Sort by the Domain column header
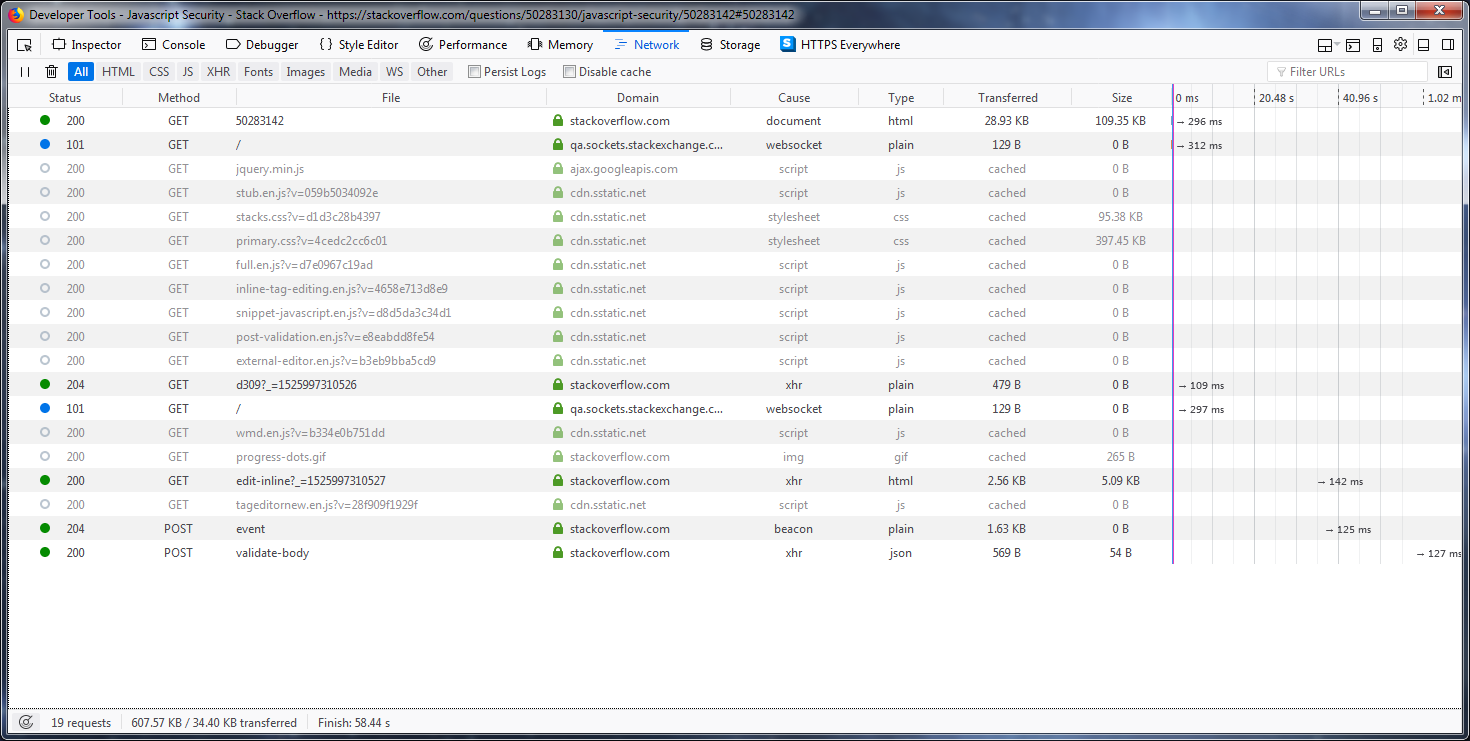The height and width of the screenshot is (741, 1470). pyautogui.click(x=638, y=98)
